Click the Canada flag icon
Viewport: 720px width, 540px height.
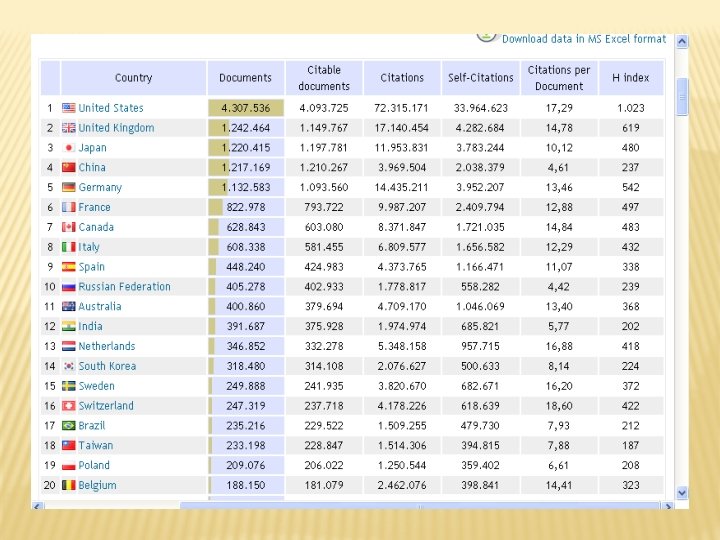coord(68,227)
